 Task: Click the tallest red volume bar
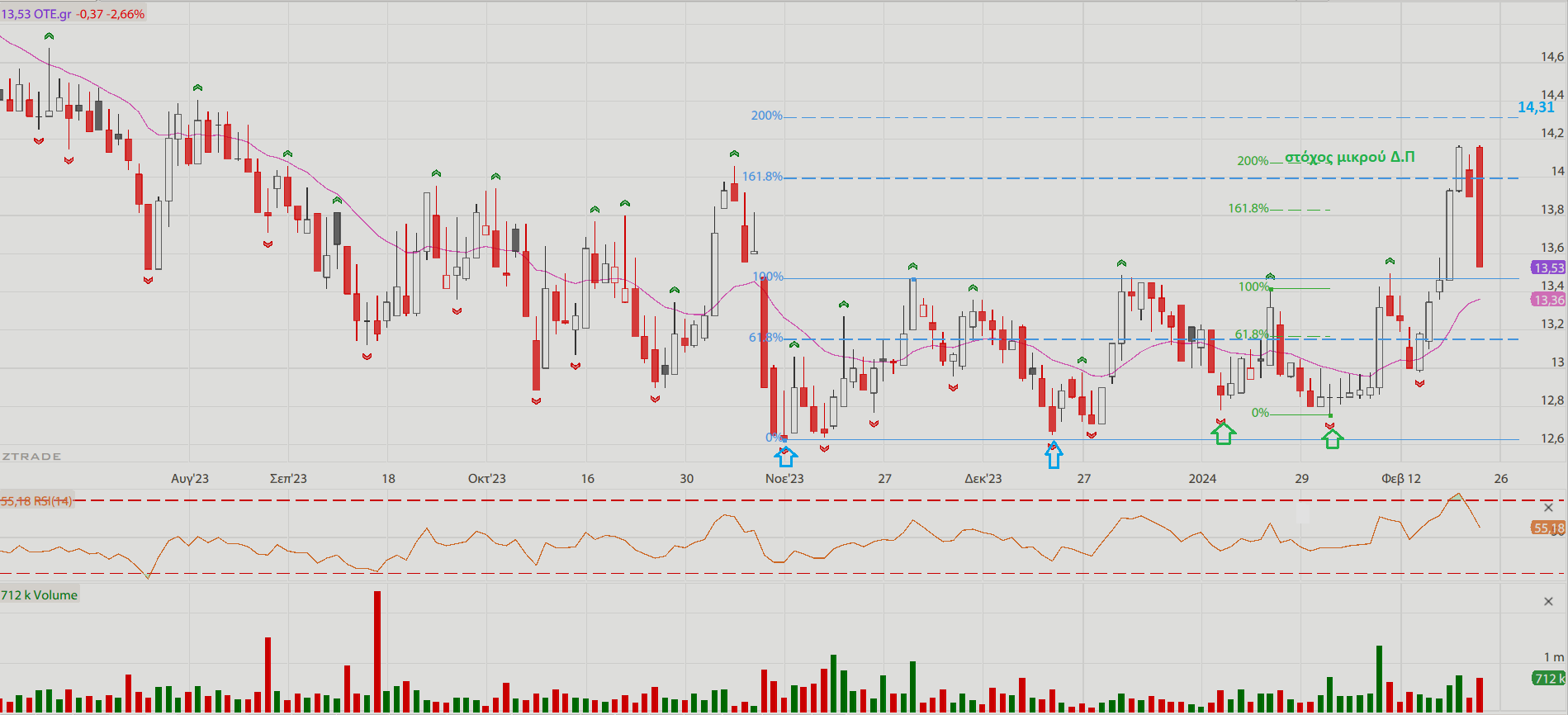pos(377,651)
